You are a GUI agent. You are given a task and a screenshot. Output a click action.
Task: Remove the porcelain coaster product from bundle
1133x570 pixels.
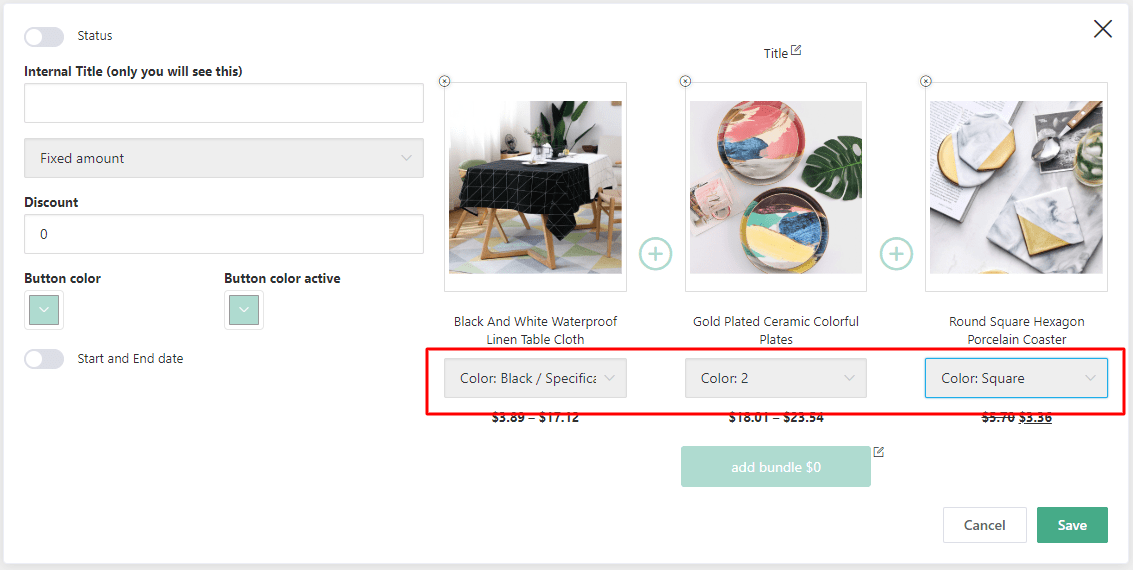pos(926,81)
